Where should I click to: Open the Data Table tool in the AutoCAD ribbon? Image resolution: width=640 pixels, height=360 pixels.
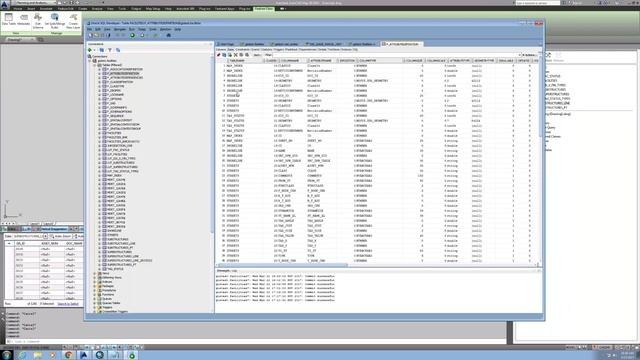coord(9,20)
